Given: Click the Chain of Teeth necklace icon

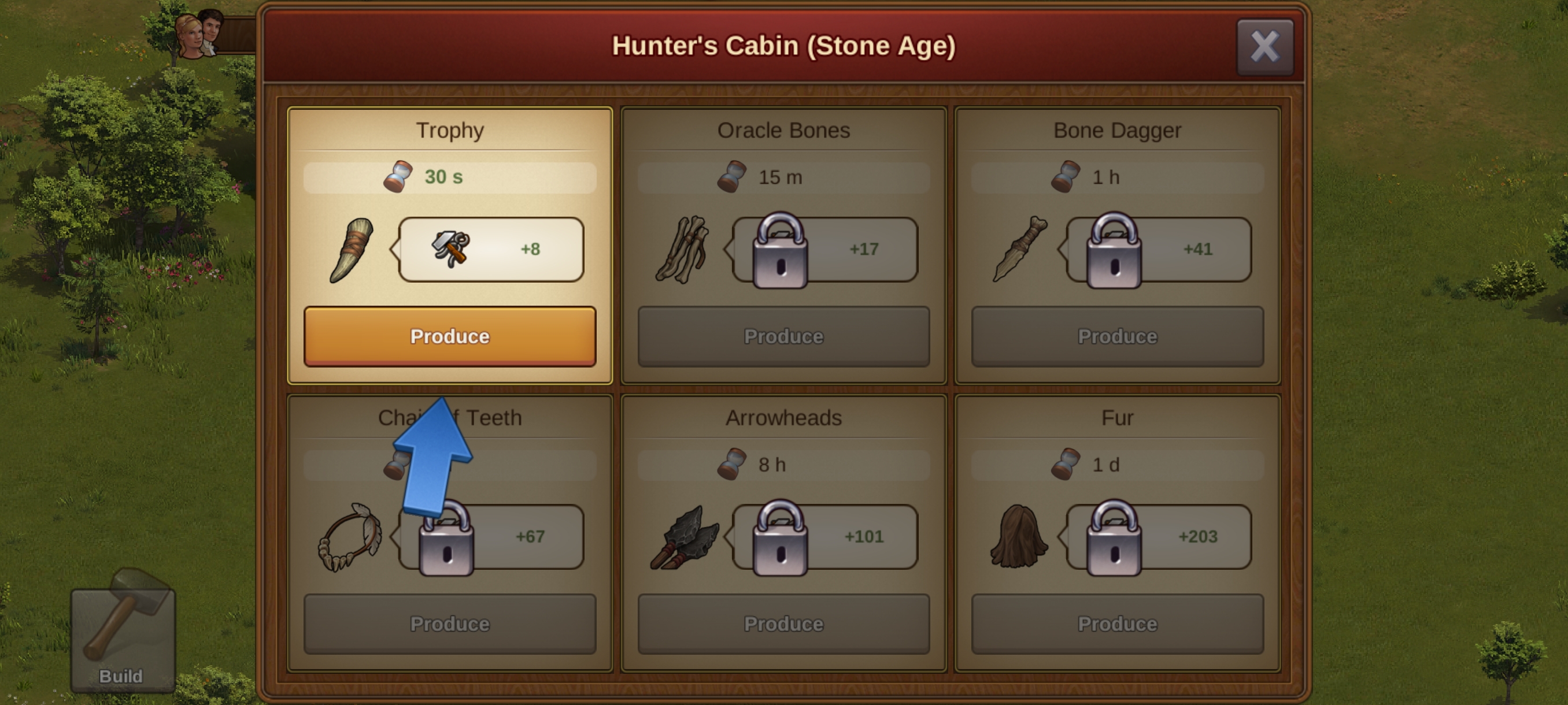Looking at the screenshot, I should 349,537.
